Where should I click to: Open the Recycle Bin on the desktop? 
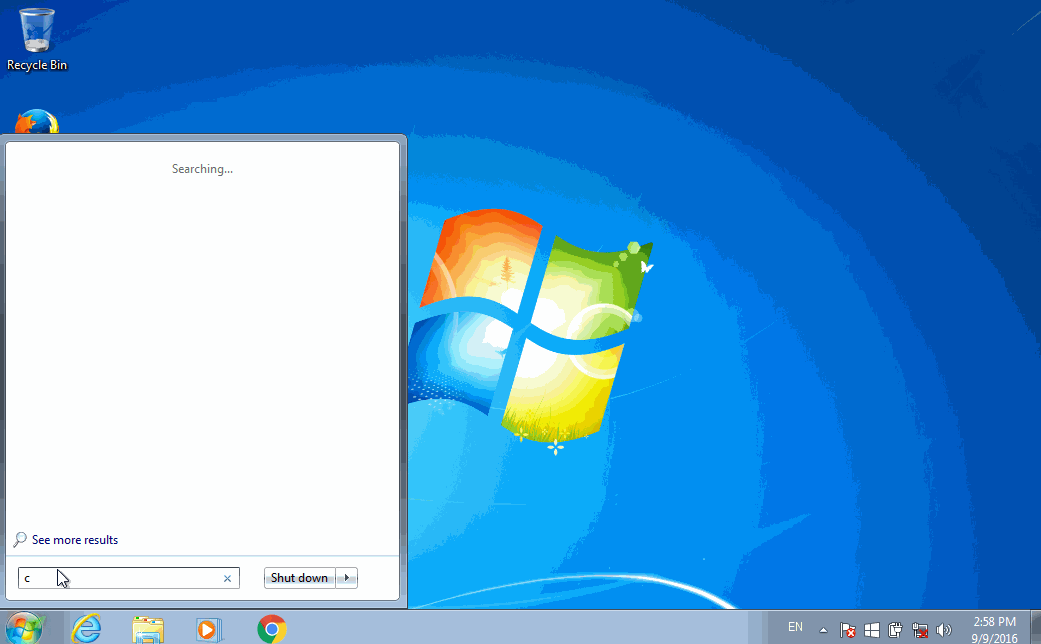(36, 30)
